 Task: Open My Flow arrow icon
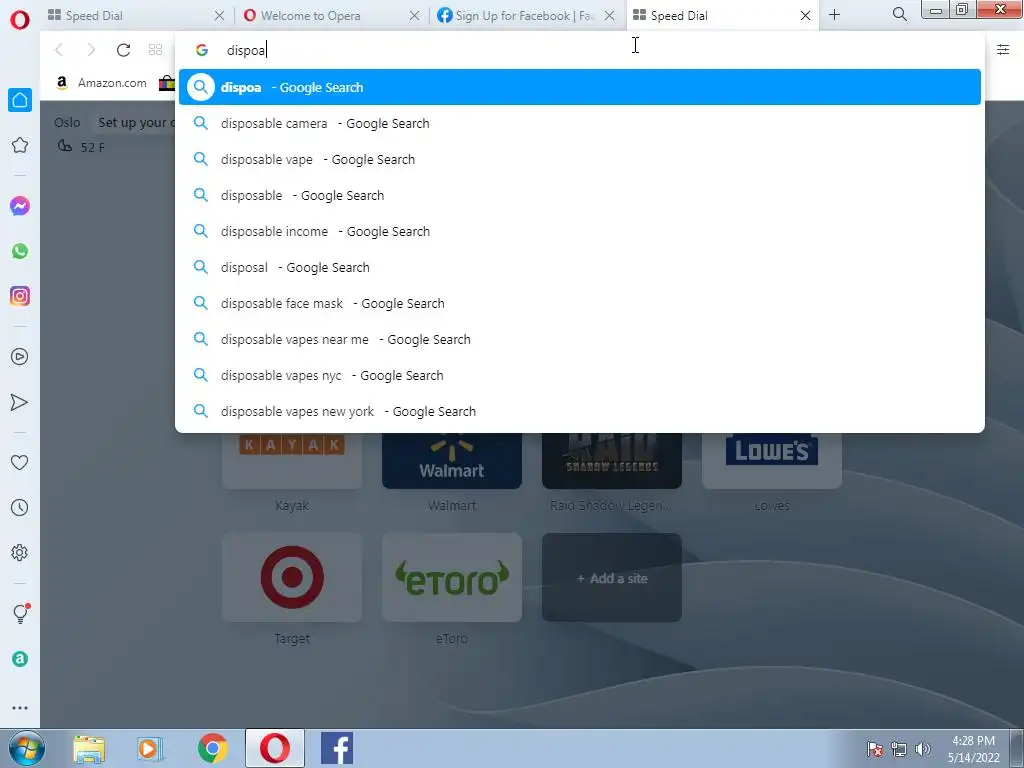(x=20, y=402)
